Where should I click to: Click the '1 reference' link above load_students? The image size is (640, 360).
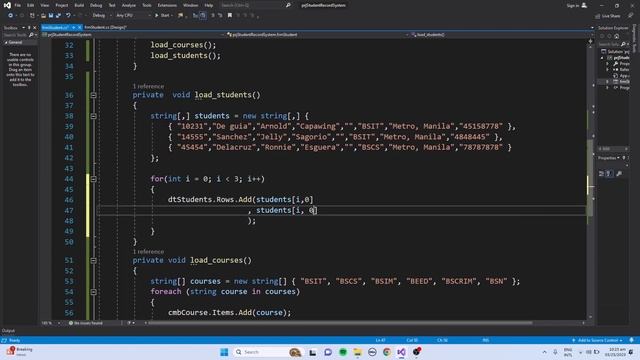coord(148,87)
